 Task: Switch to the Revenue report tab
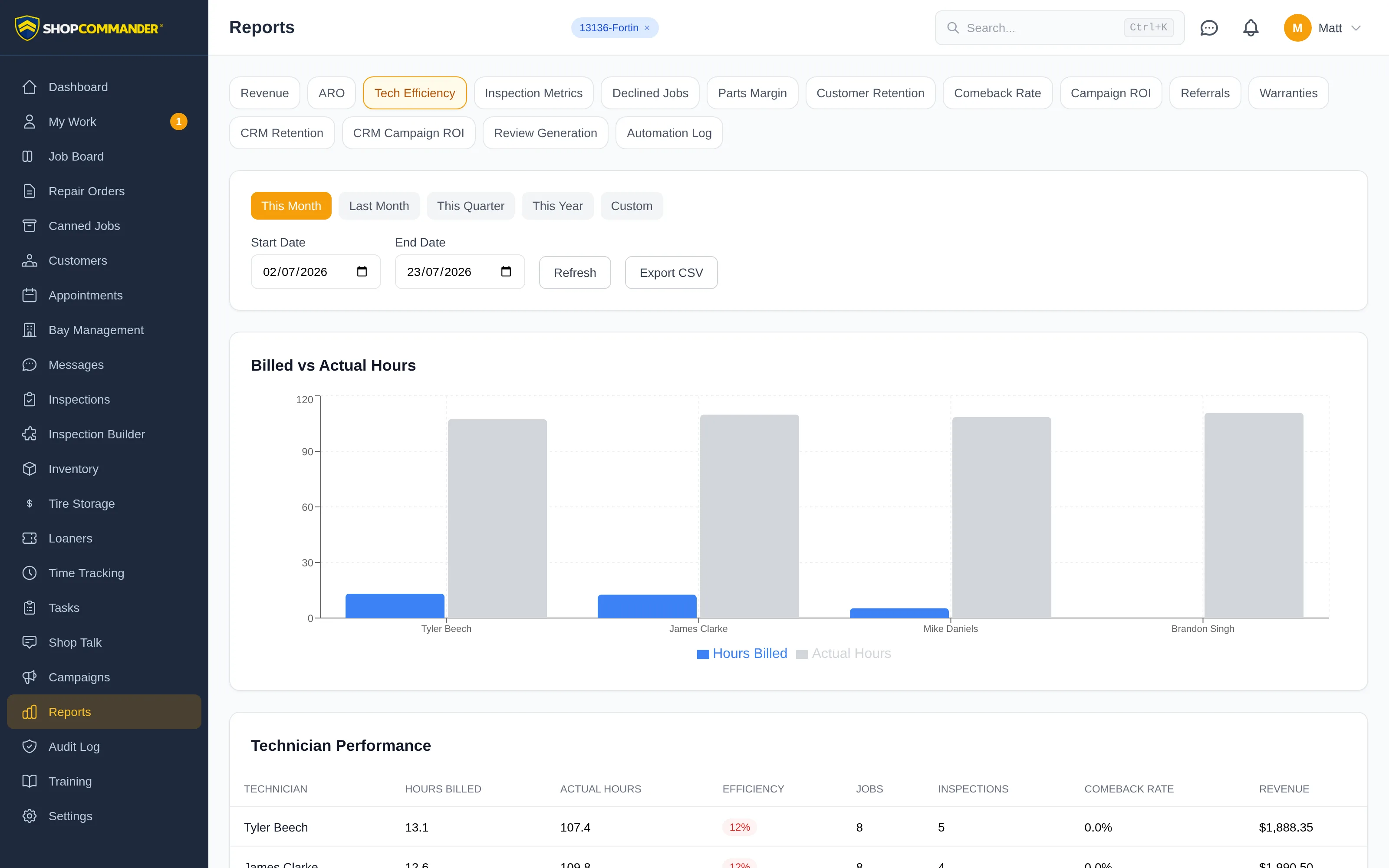[265, 93]
